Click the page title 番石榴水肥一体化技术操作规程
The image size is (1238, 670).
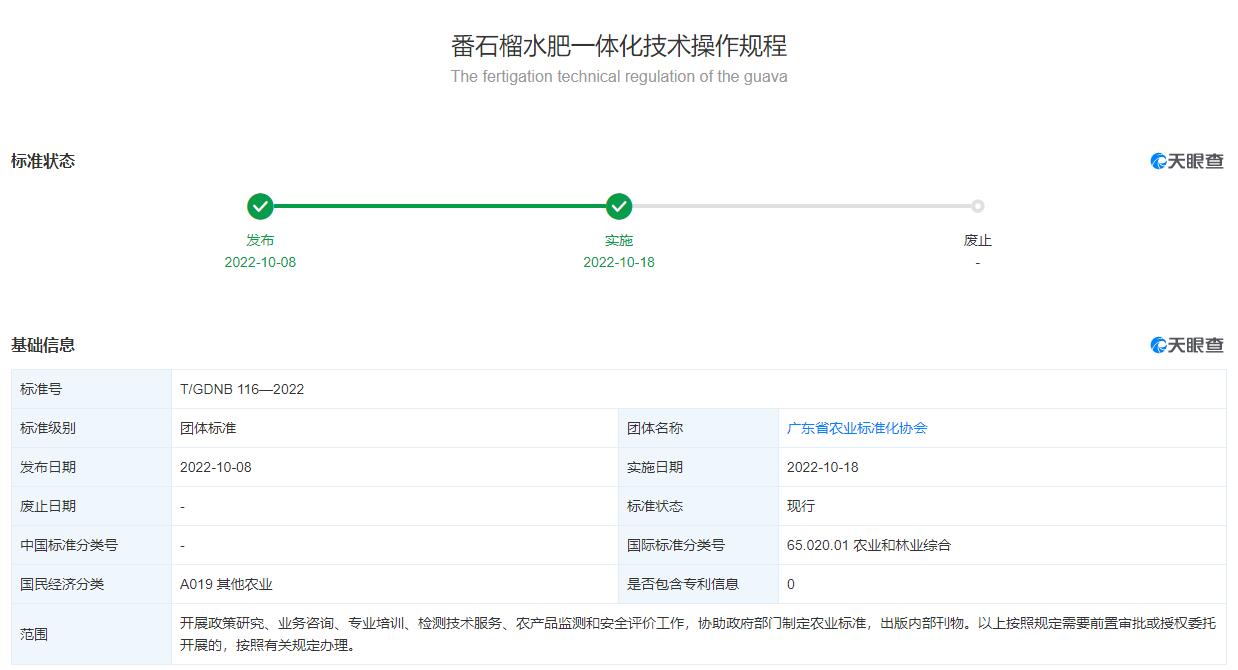(619, 46)
